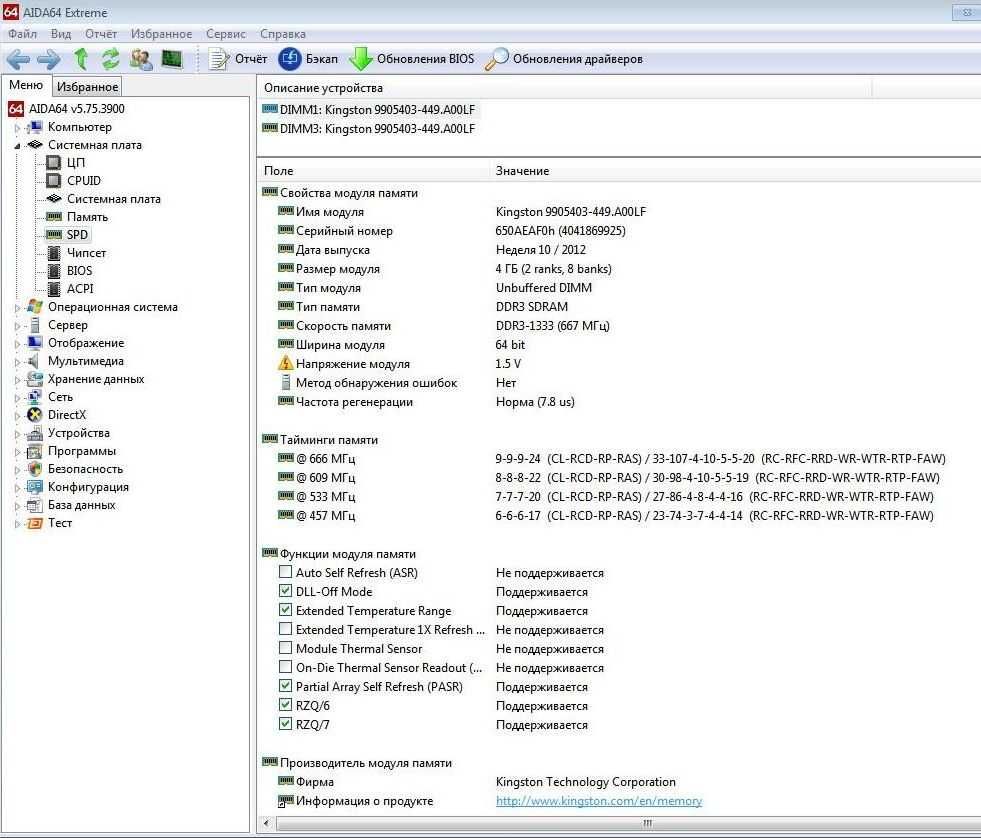Select the CPUID tree item
Screen dimensions: 981x838
83,181
